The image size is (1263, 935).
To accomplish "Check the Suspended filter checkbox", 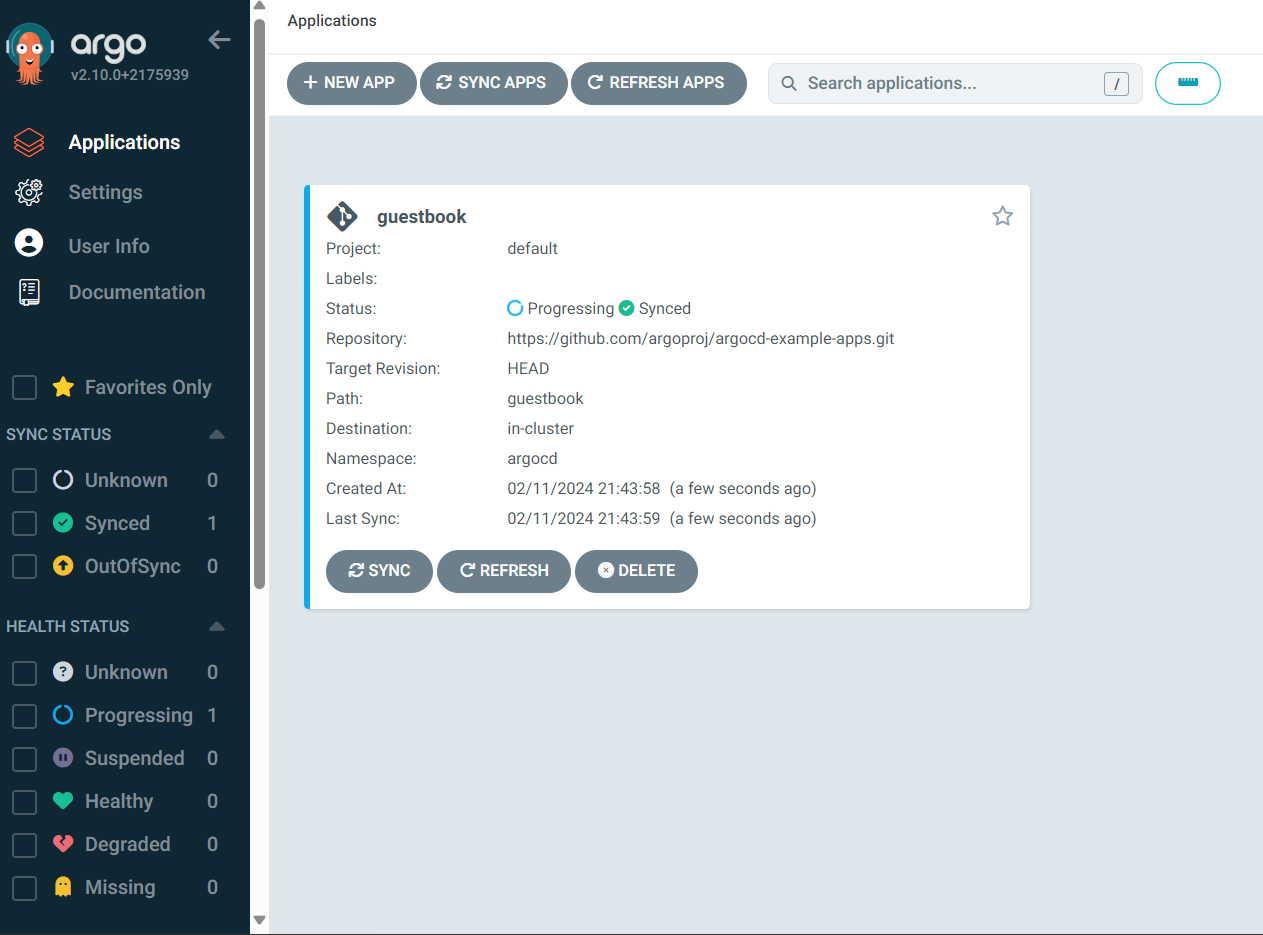I will point(24,759).
